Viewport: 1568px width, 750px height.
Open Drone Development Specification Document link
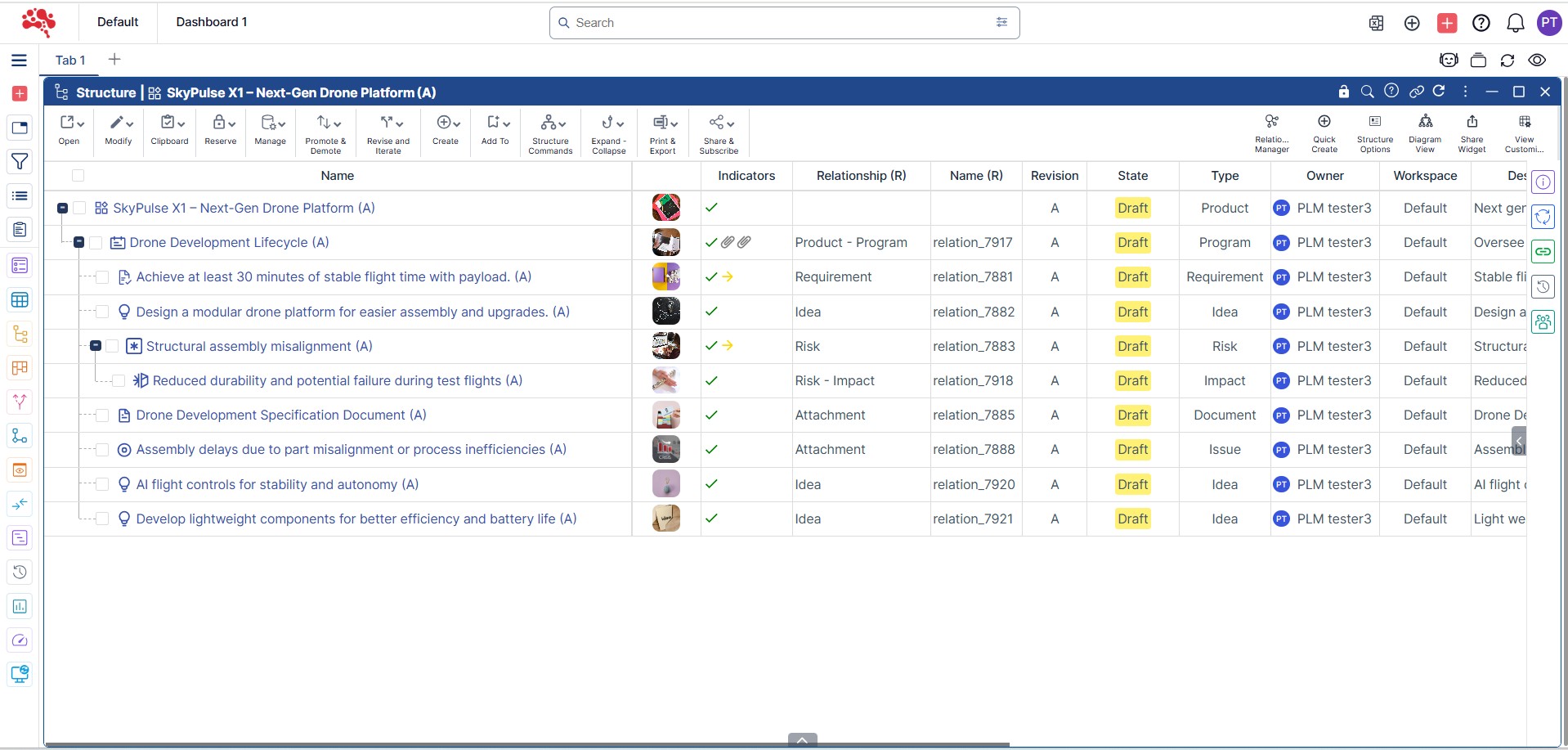coord(280,415)
